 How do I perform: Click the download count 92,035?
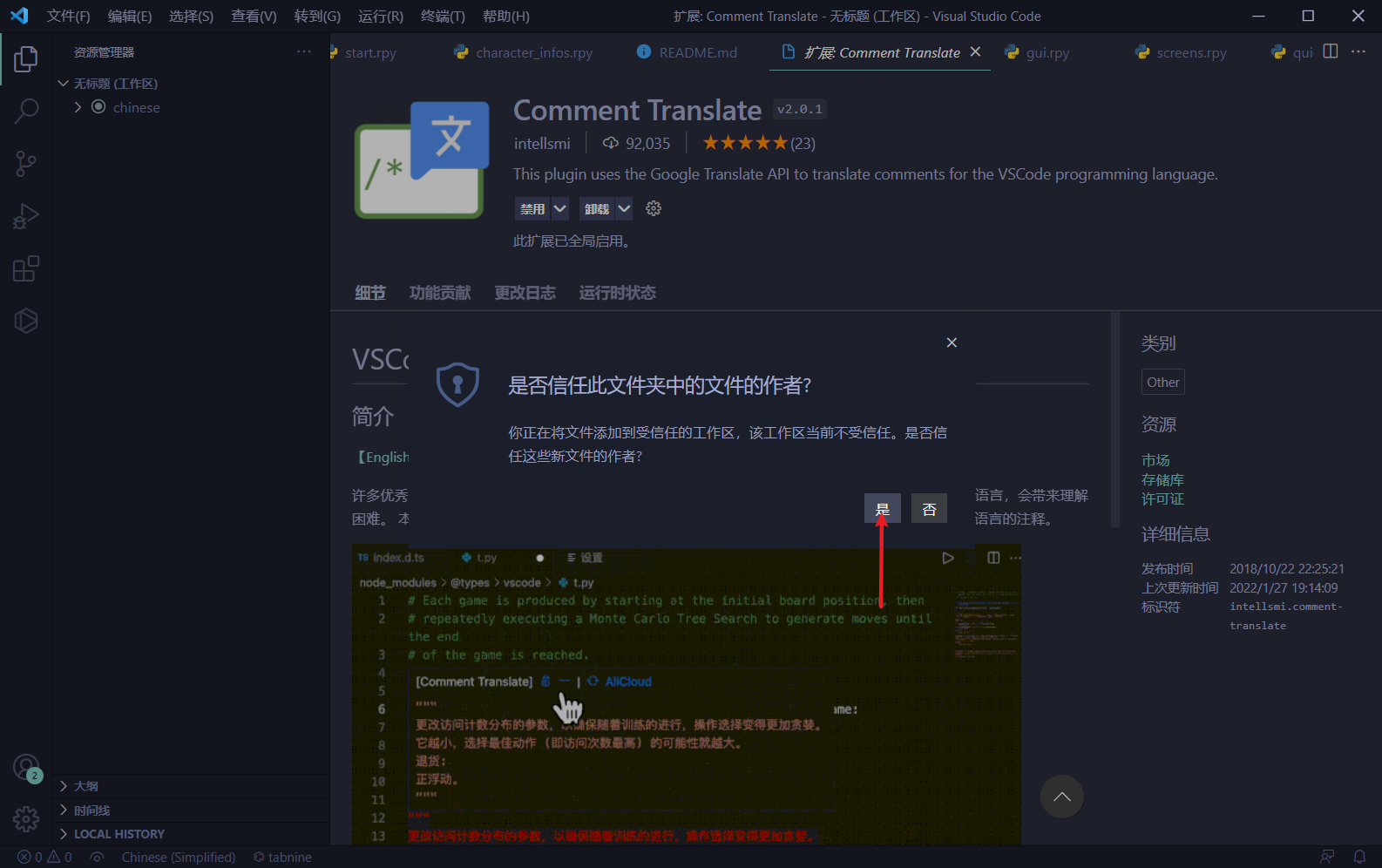[x=637, y=143]
